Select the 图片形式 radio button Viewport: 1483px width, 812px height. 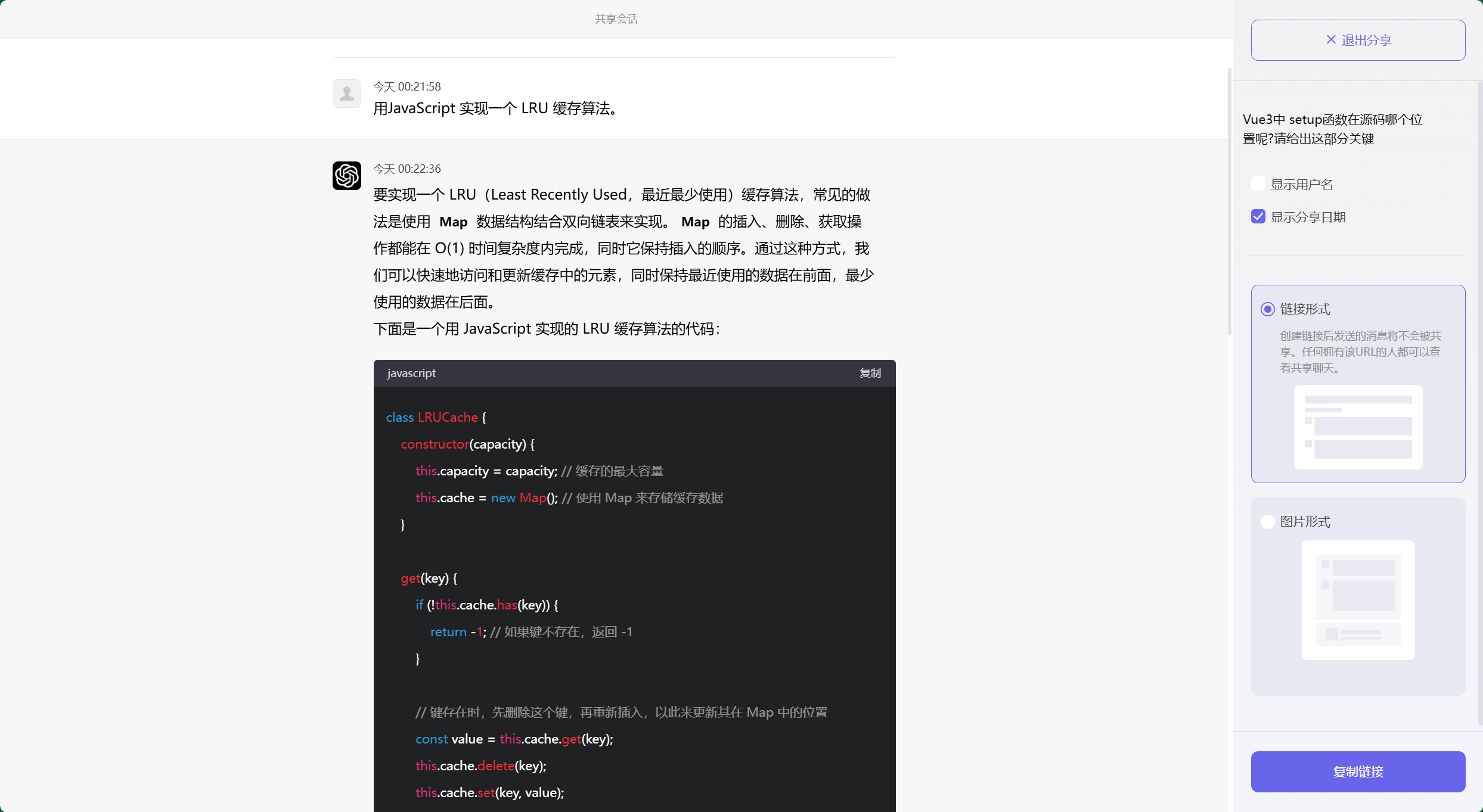(1267, 521)
